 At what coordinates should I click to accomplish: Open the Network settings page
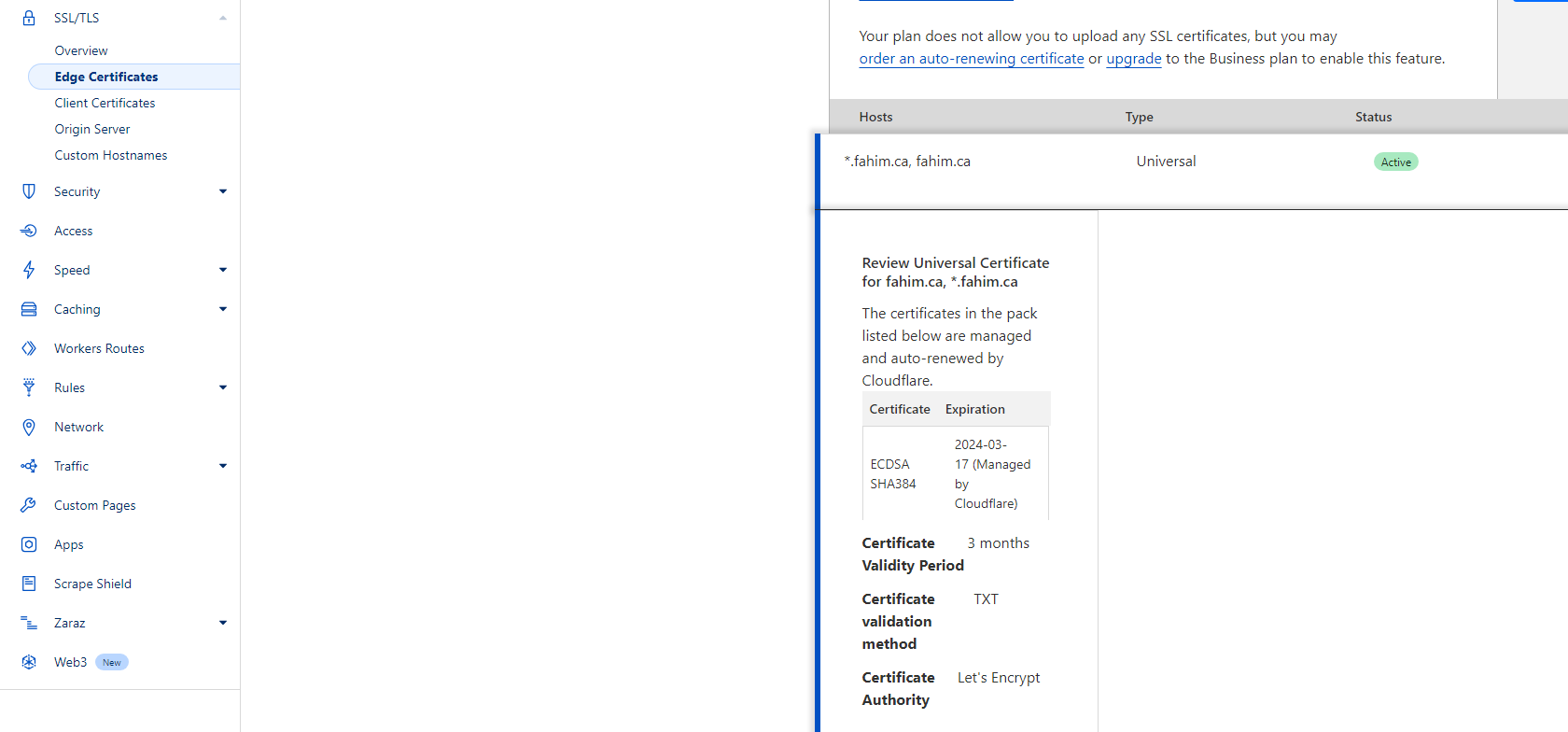click(78, 427)
